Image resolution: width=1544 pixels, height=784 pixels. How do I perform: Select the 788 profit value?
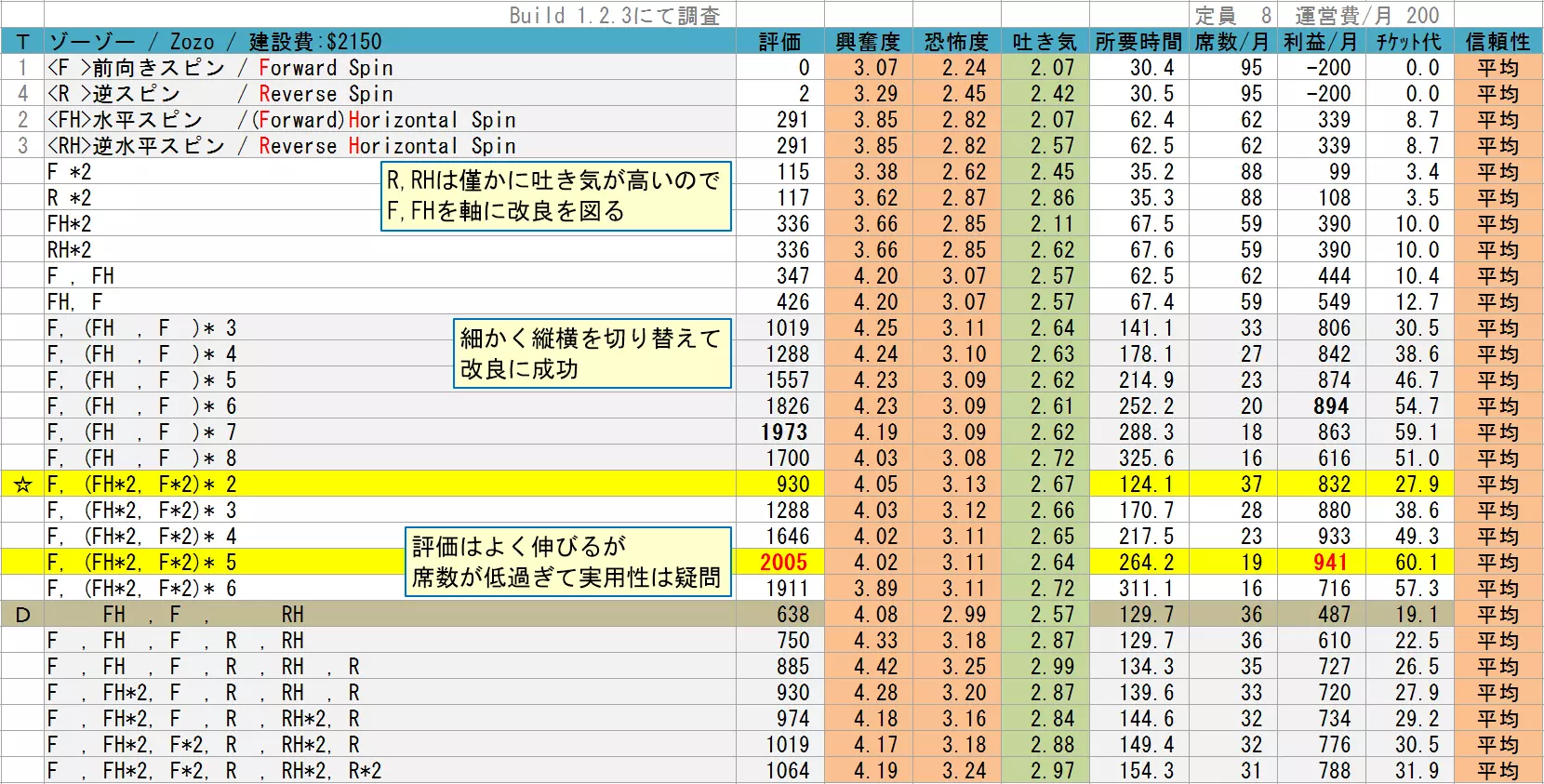point(1335,771)
